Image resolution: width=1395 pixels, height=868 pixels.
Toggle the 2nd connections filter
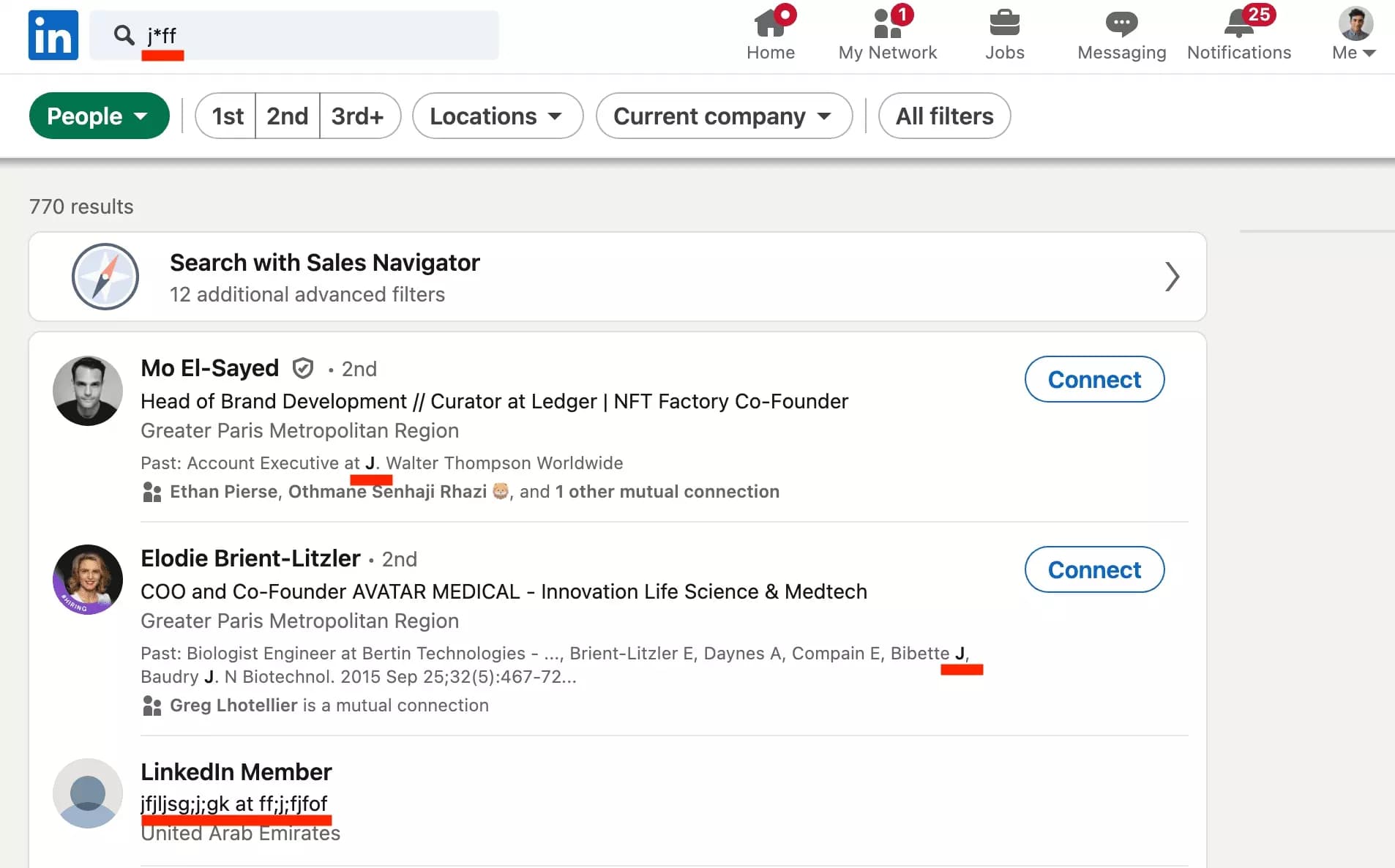(x=287, y=116)
